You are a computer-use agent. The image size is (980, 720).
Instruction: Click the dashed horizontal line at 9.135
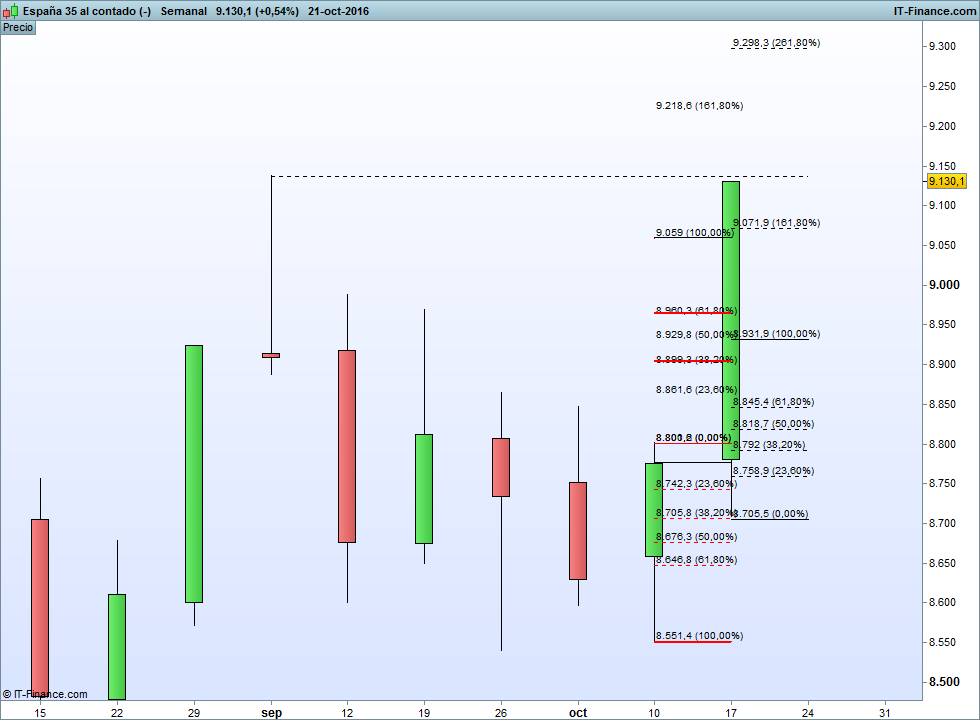(x=540, y=176)
